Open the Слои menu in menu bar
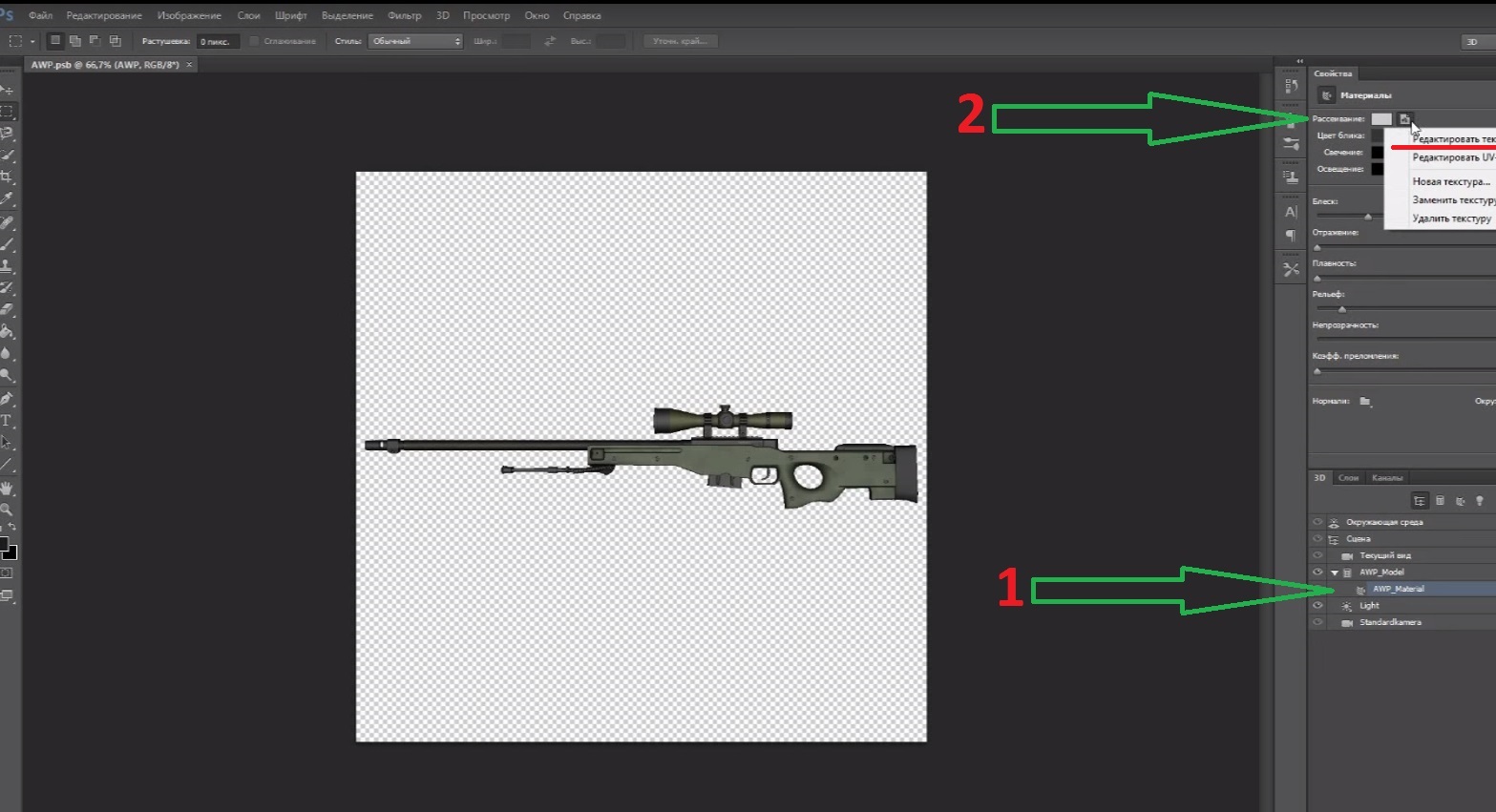 click(x=248, y=15)
